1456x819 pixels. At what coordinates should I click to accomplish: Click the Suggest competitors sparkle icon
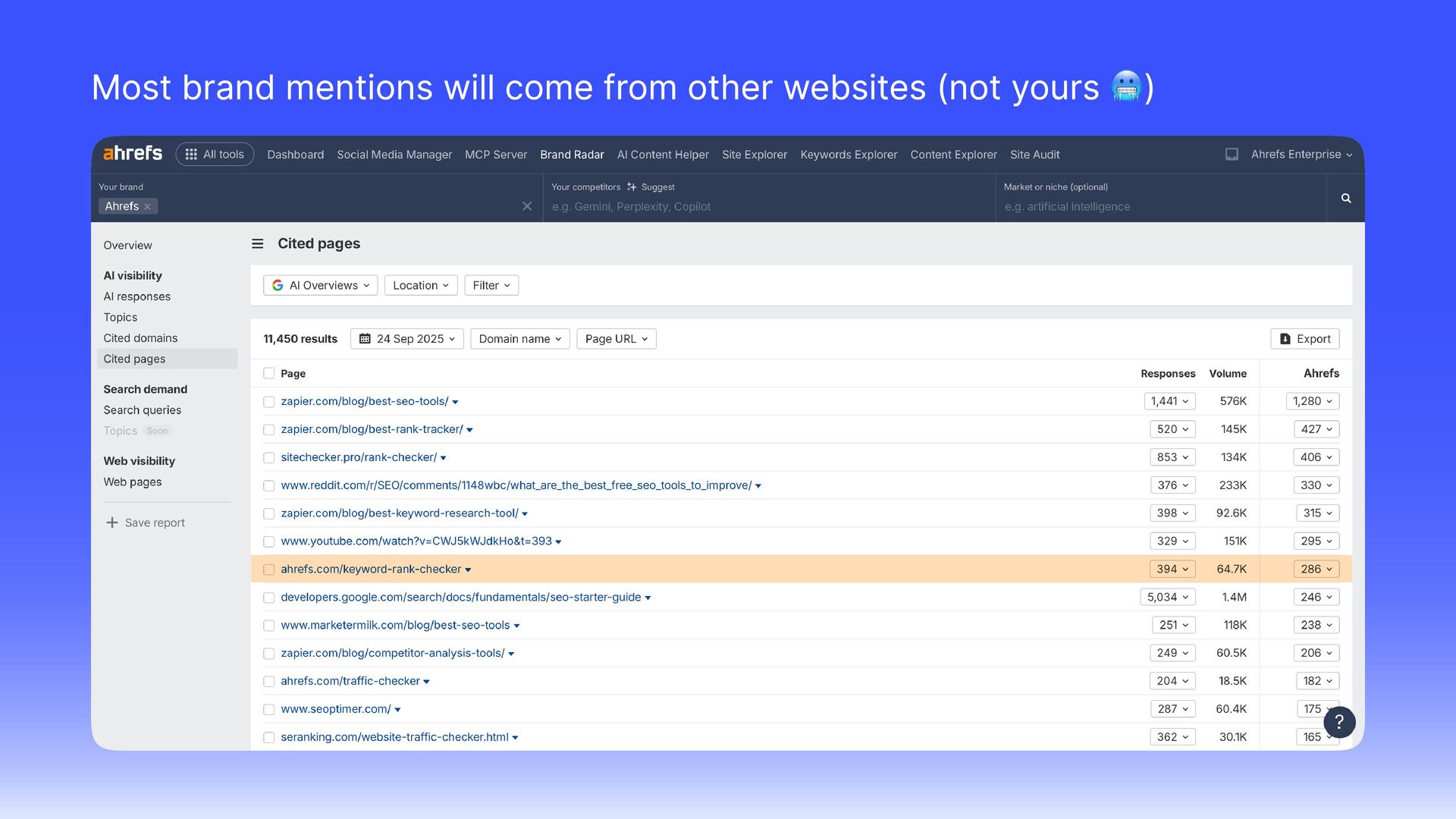[x=632, y=187]
